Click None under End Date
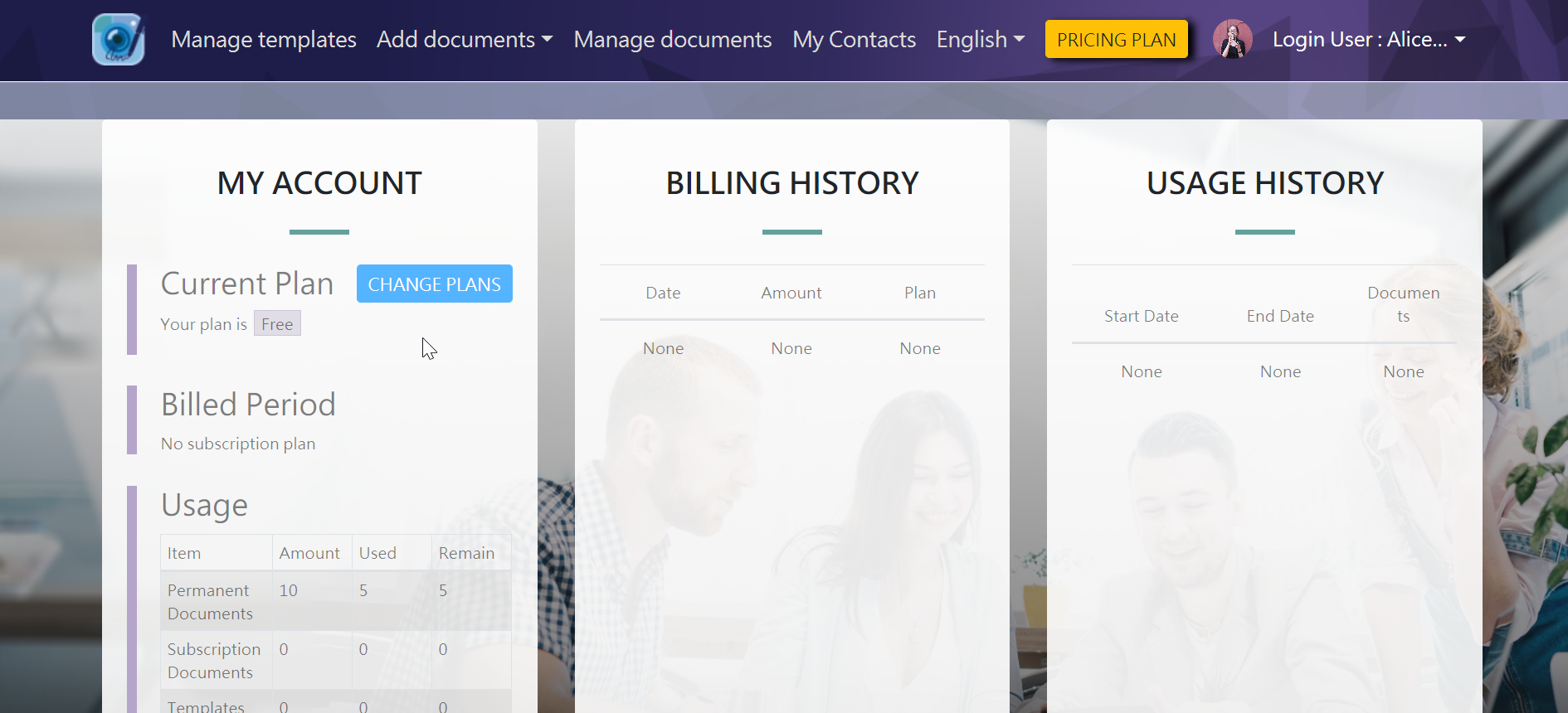The image size is (1568, 713). (x=1280, y=371)
